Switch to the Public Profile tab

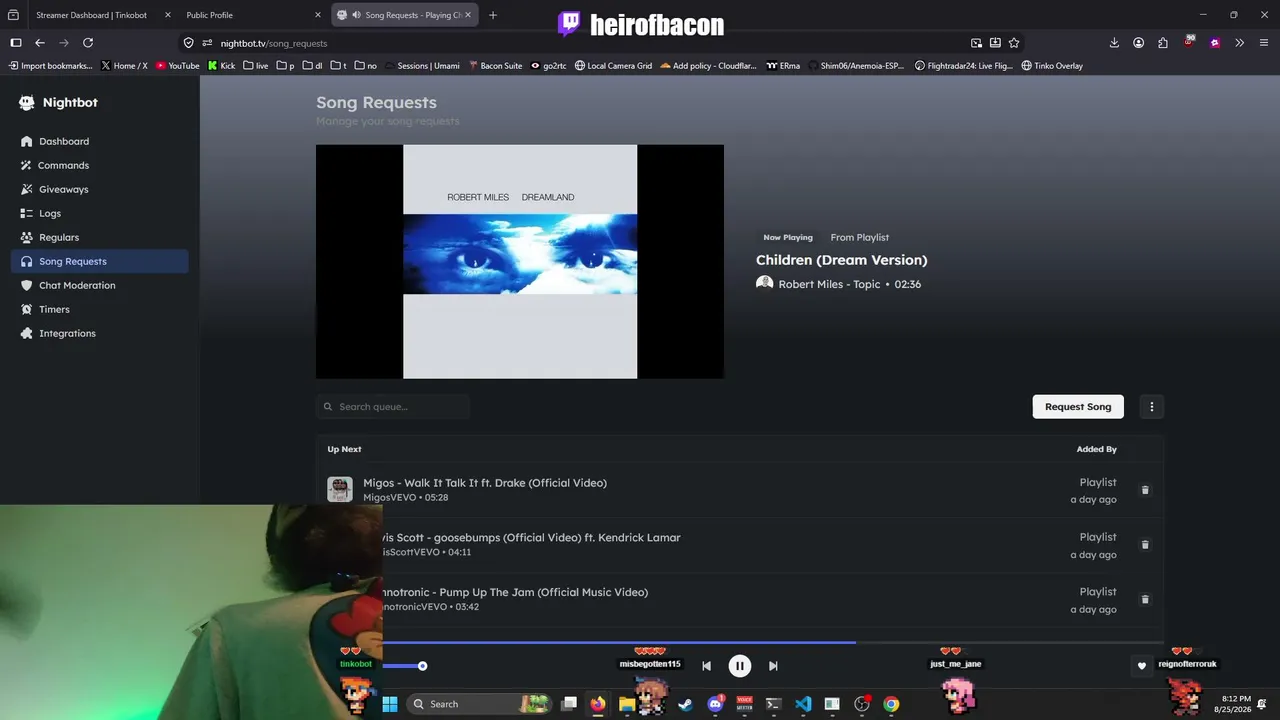point(209,15)
